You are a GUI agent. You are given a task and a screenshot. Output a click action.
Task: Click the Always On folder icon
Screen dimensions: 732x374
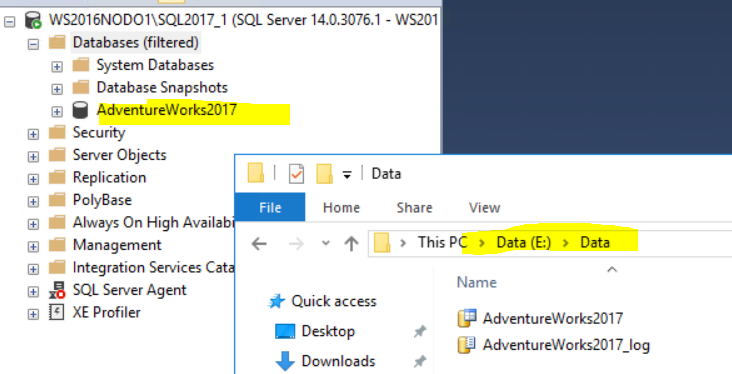click(57, 222)
